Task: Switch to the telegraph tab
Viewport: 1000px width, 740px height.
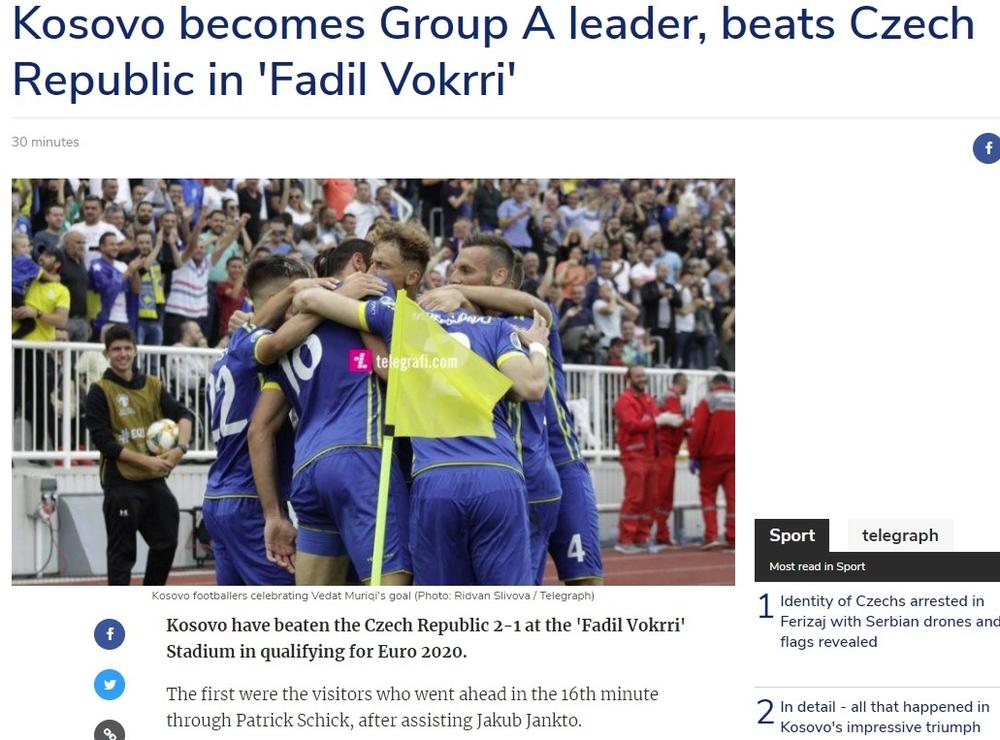Action: [900, 535]
